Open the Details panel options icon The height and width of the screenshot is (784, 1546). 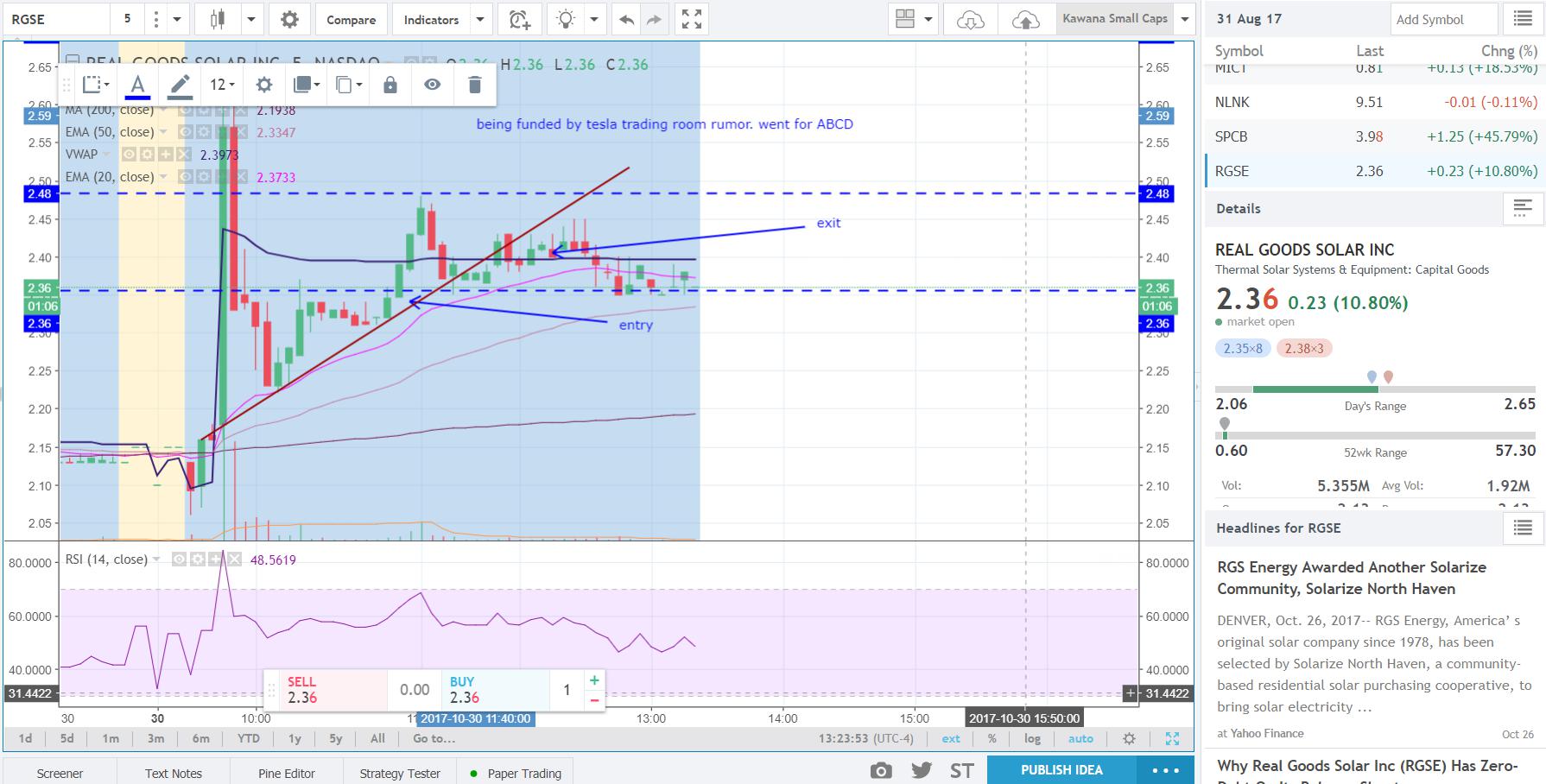pyautogui.click(x=1523, y=208)
